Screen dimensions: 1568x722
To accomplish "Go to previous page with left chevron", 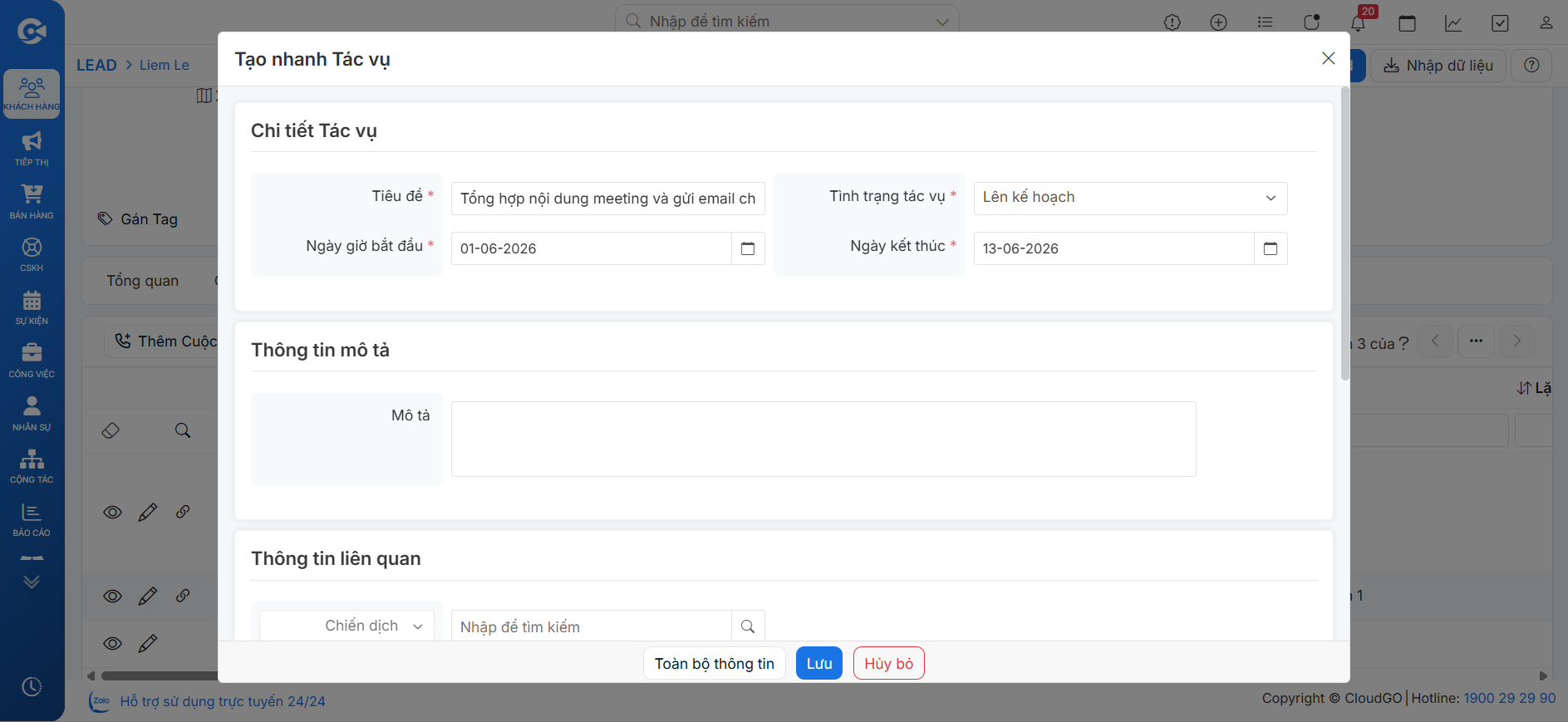I will click(1435, 341).
